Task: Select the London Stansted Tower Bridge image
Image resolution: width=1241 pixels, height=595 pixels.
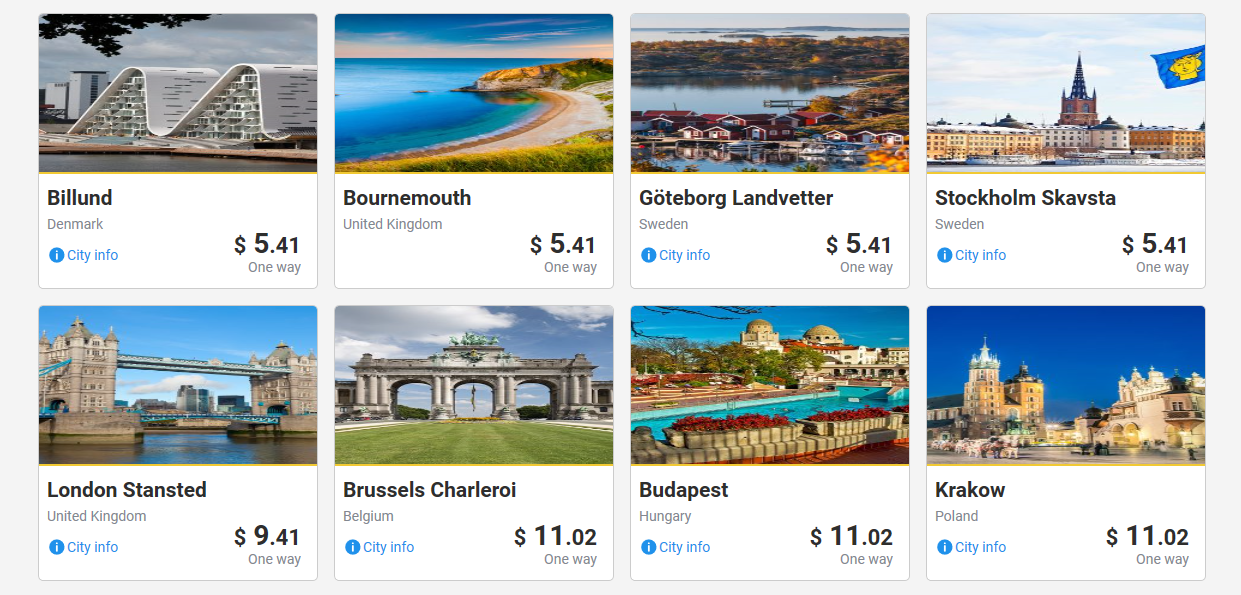Action: click(x=178, y=385)
